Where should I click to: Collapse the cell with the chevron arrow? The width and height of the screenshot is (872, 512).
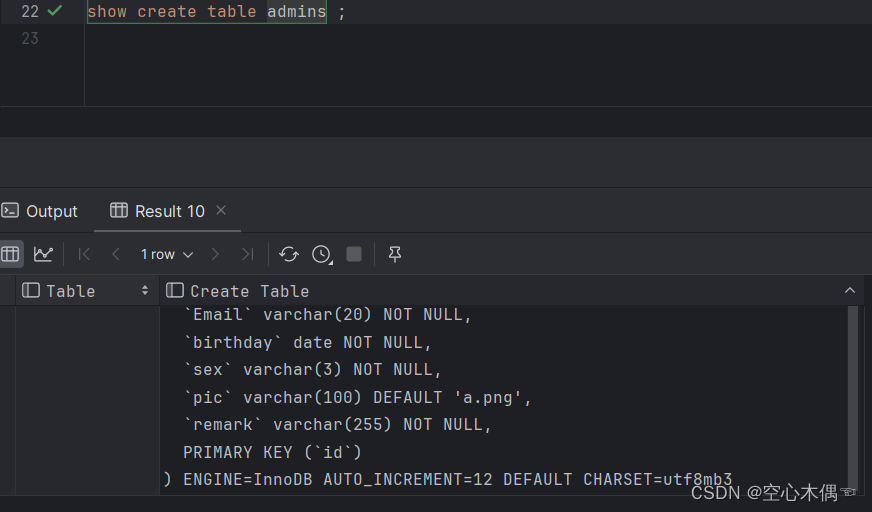point(850,290)
